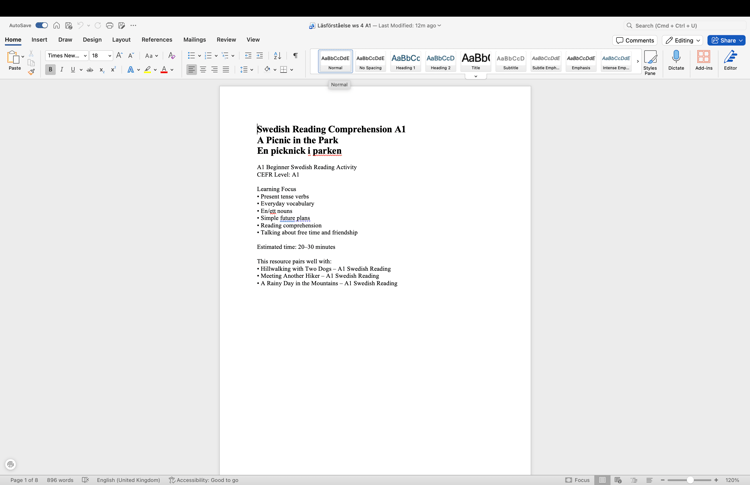Click the Home icon in title bar
750x485 pixels.
(x=56, y=25)
